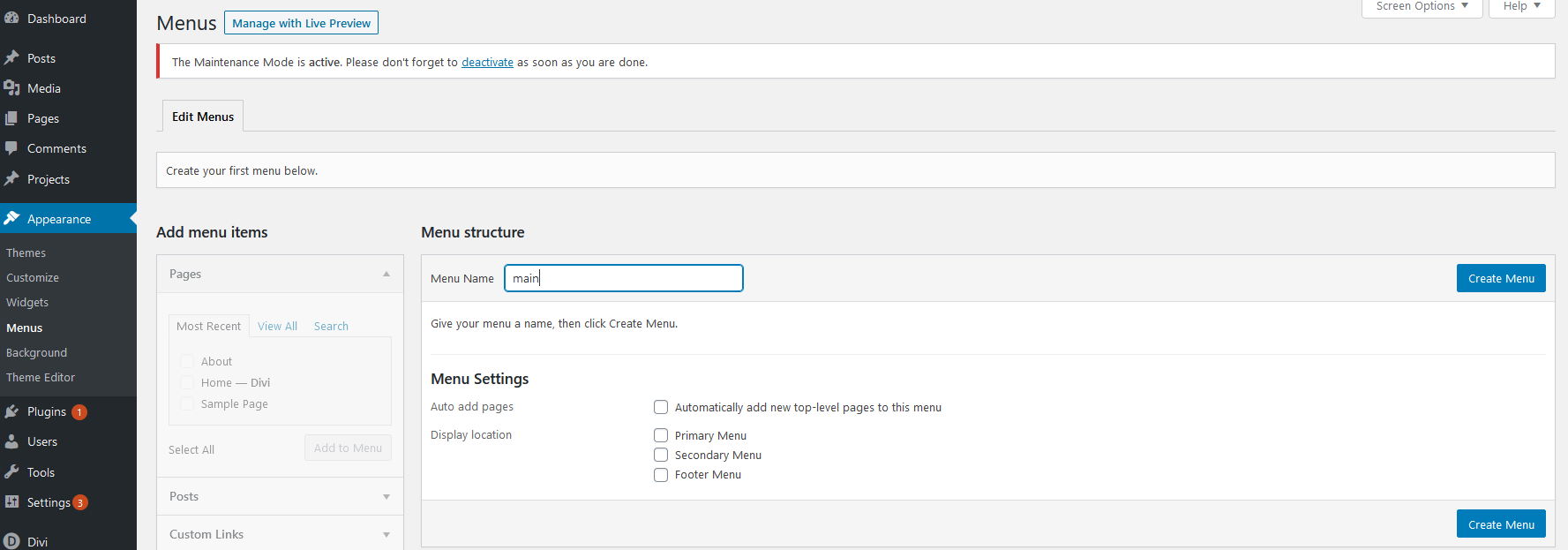Expand the Posts accordion arrow
Image resolution: width=1568 pixels, height=550 pixels.
tap(386, 496)
